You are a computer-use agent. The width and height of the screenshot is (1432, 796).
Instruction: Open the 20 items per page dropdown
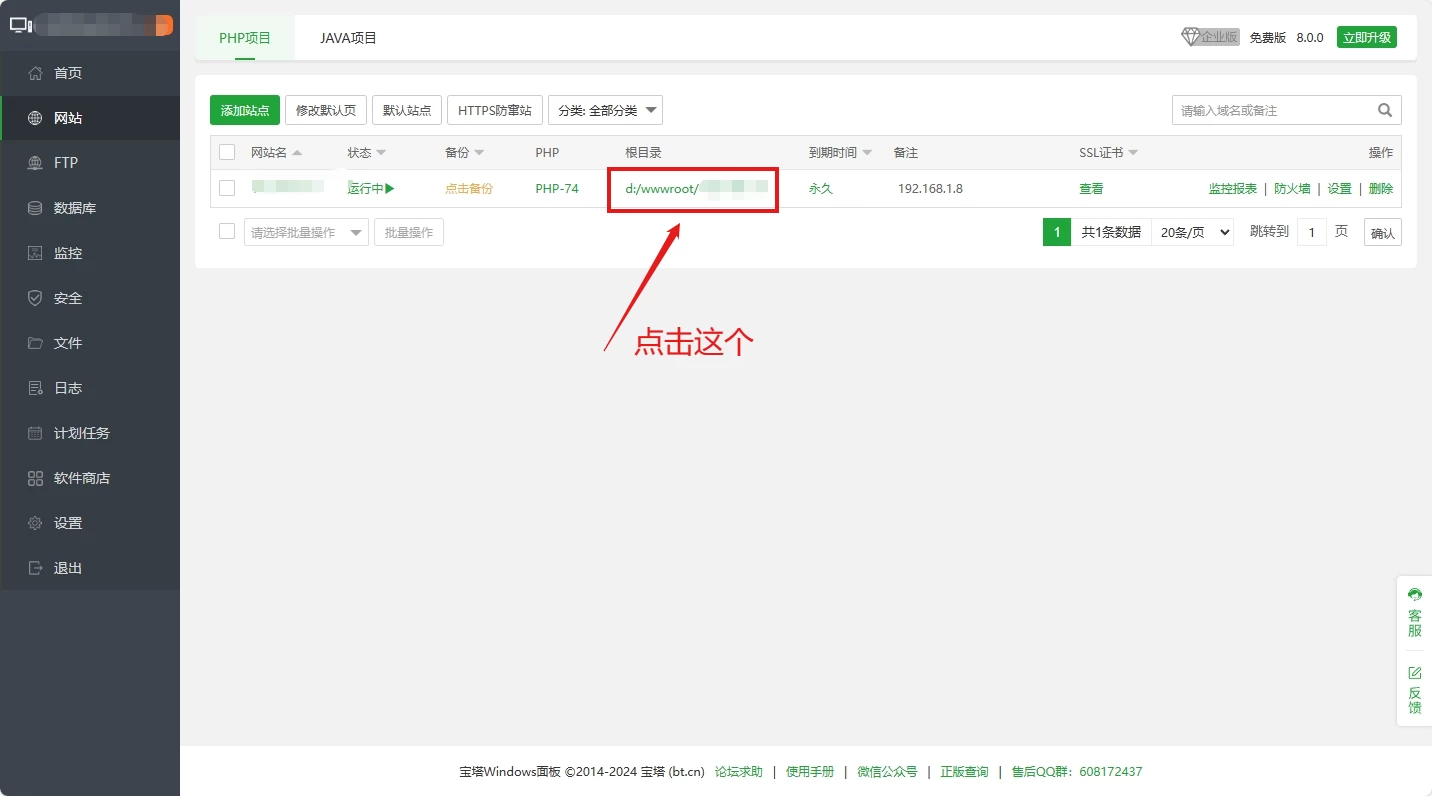[x=1192, y=232]
